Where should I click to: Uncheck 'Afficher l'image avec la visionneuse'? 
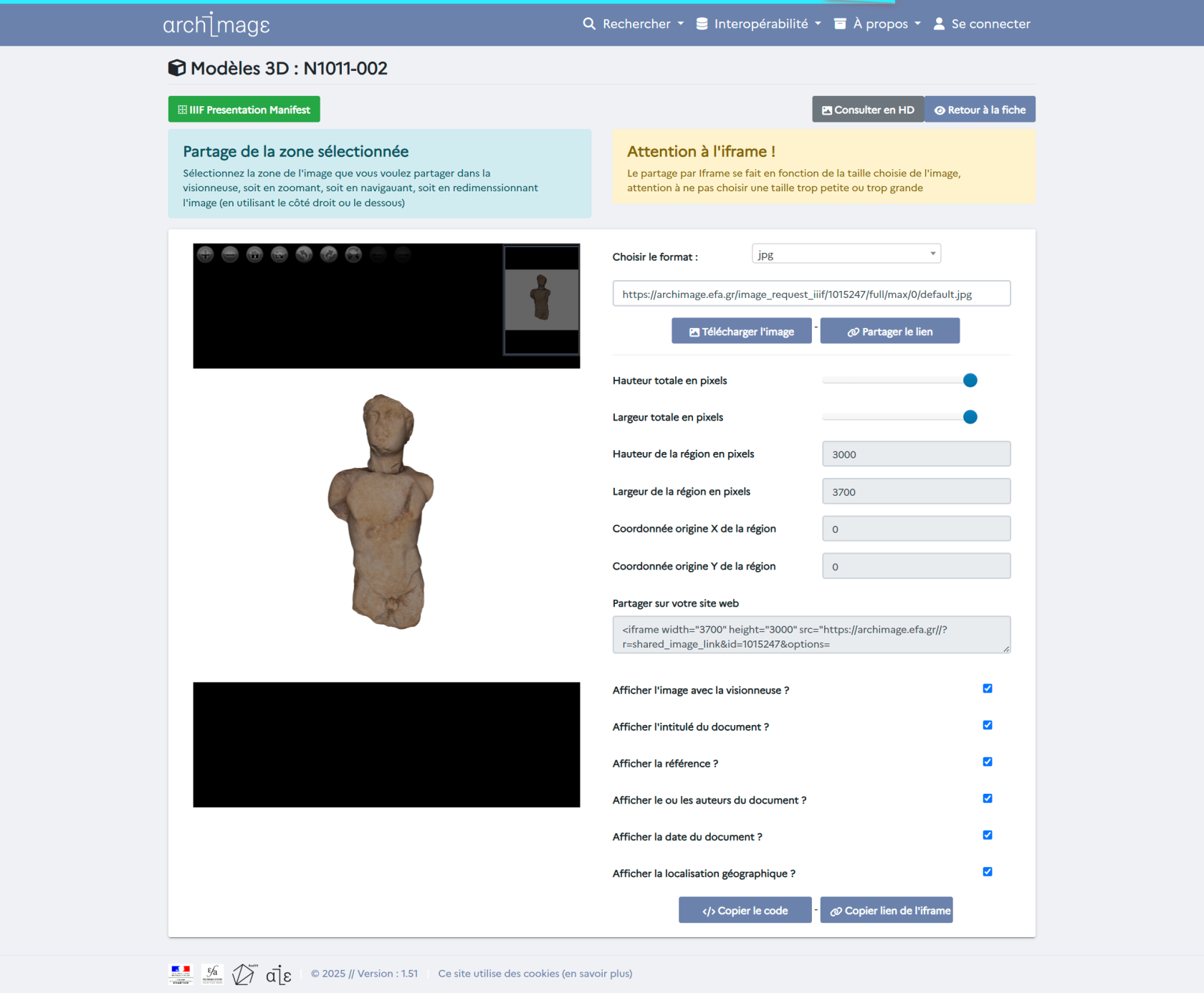[988, 689]
